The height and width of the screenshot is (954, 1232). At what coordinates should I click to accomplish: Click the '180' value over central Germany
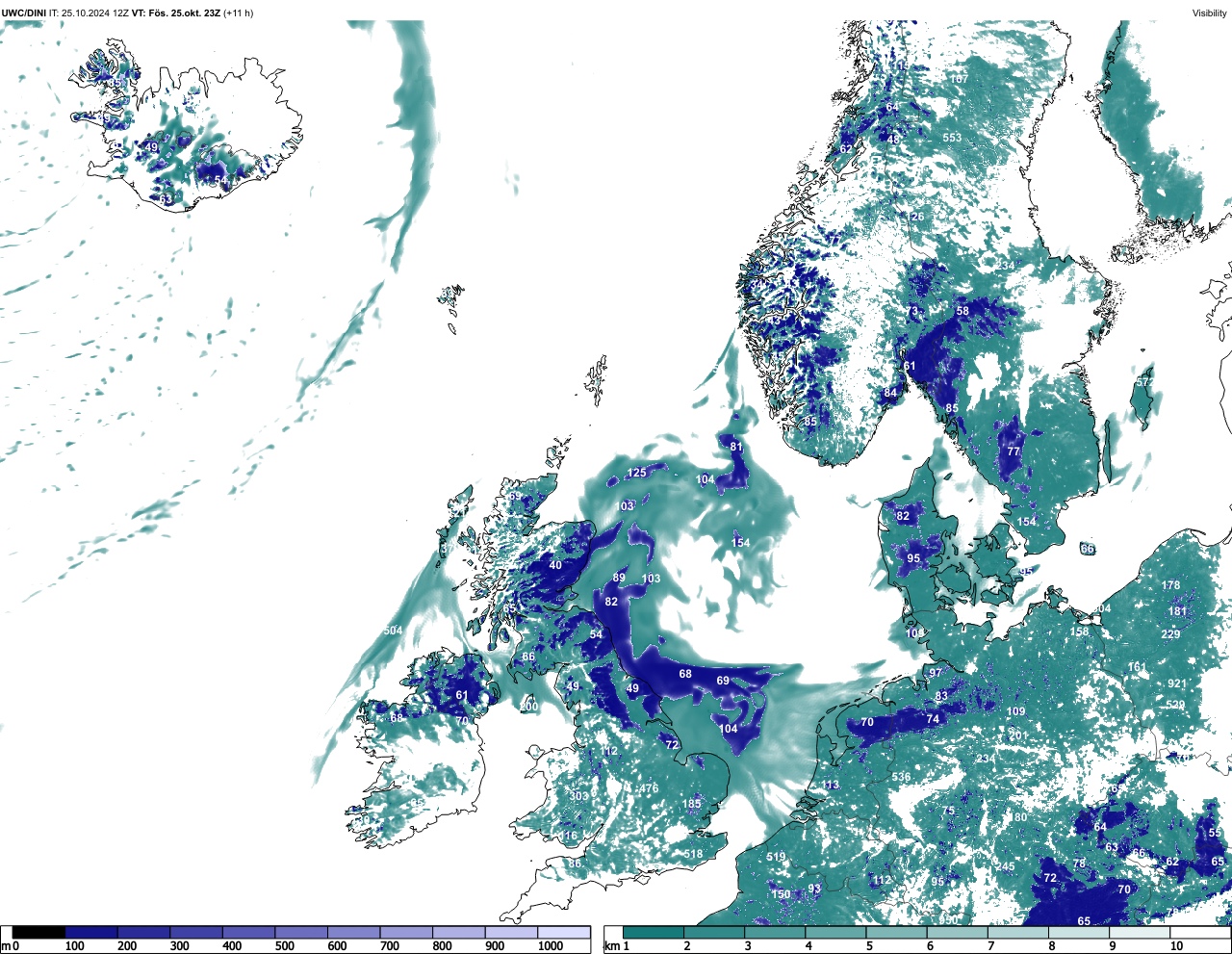[1018, 817]
